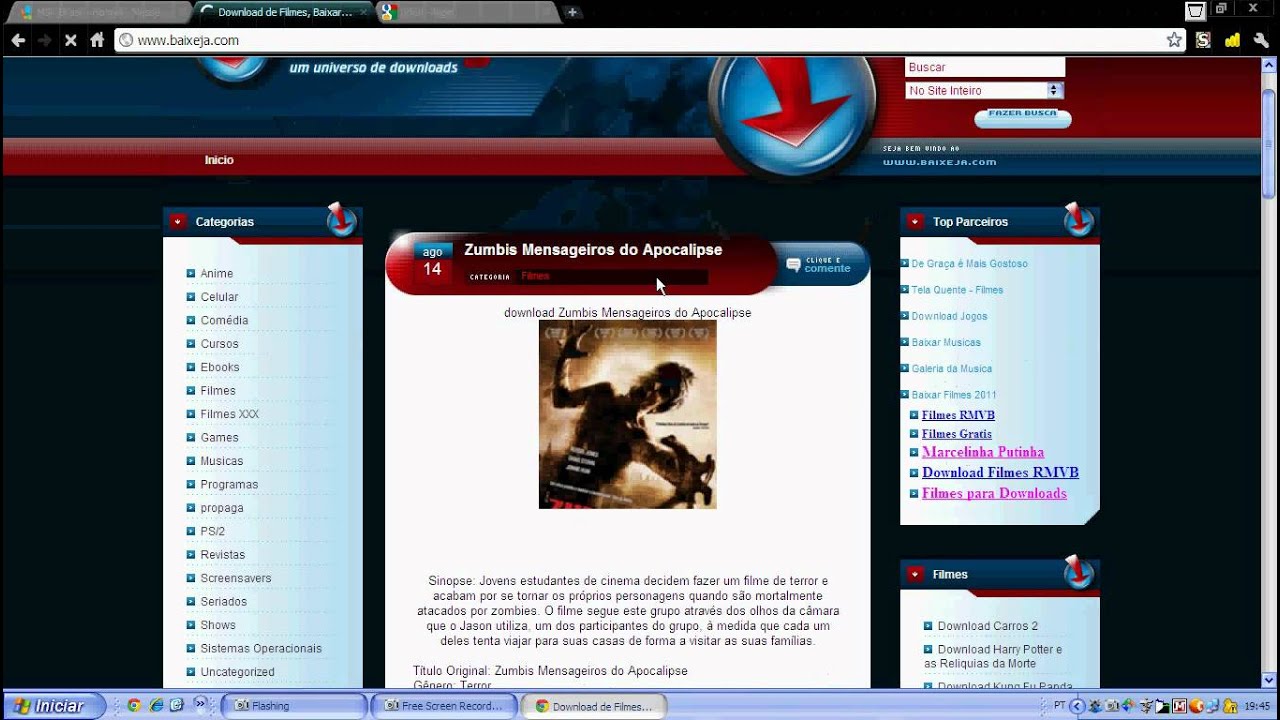Open the Ebooks category

[x=220, y=367]
